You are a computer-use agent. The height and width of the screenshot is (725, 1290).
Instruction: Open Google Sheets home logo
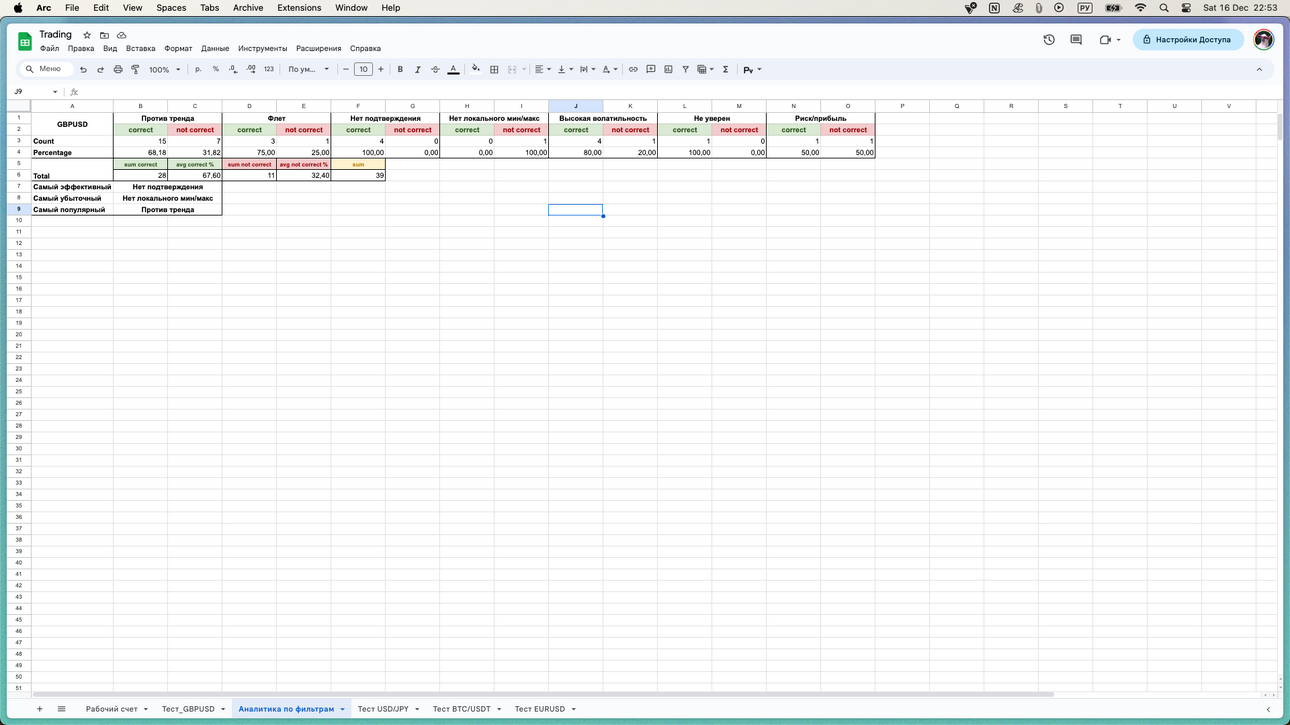25,41
